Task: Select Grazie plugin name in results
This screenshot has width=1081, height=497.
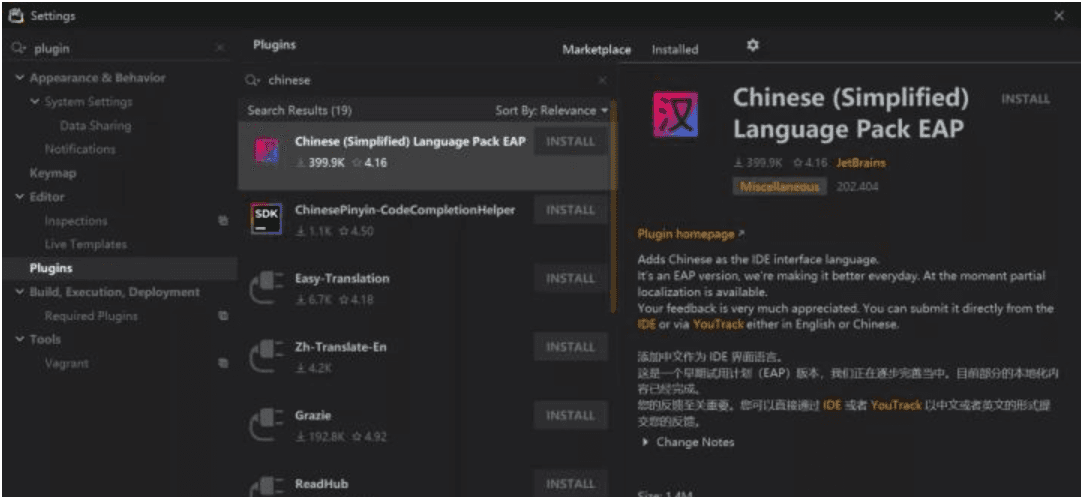Action: click(313, 416)
